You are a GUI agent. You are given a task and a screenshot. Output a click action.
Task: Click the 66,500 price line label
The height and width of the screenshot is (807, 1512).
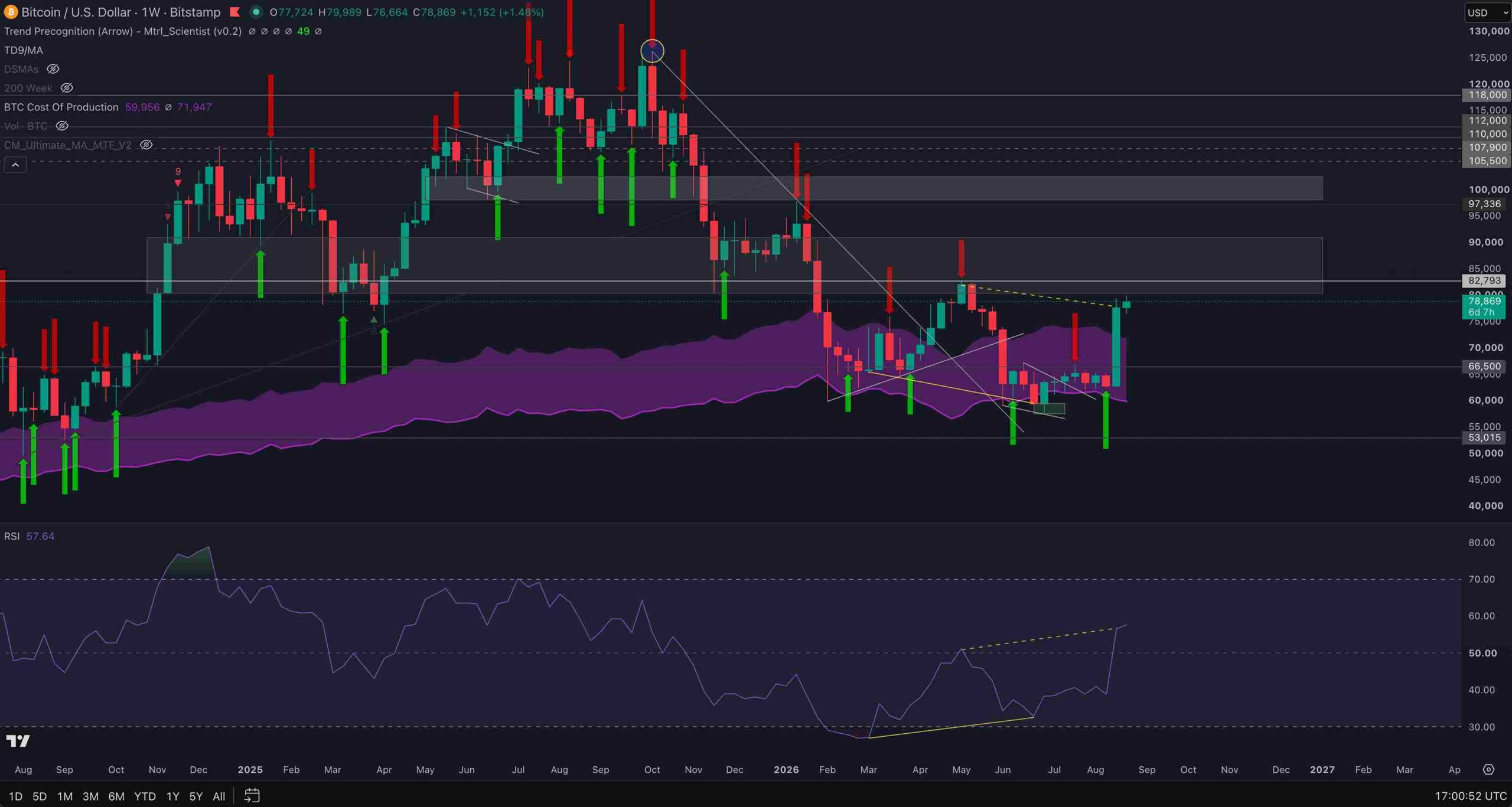(1485, 367)
